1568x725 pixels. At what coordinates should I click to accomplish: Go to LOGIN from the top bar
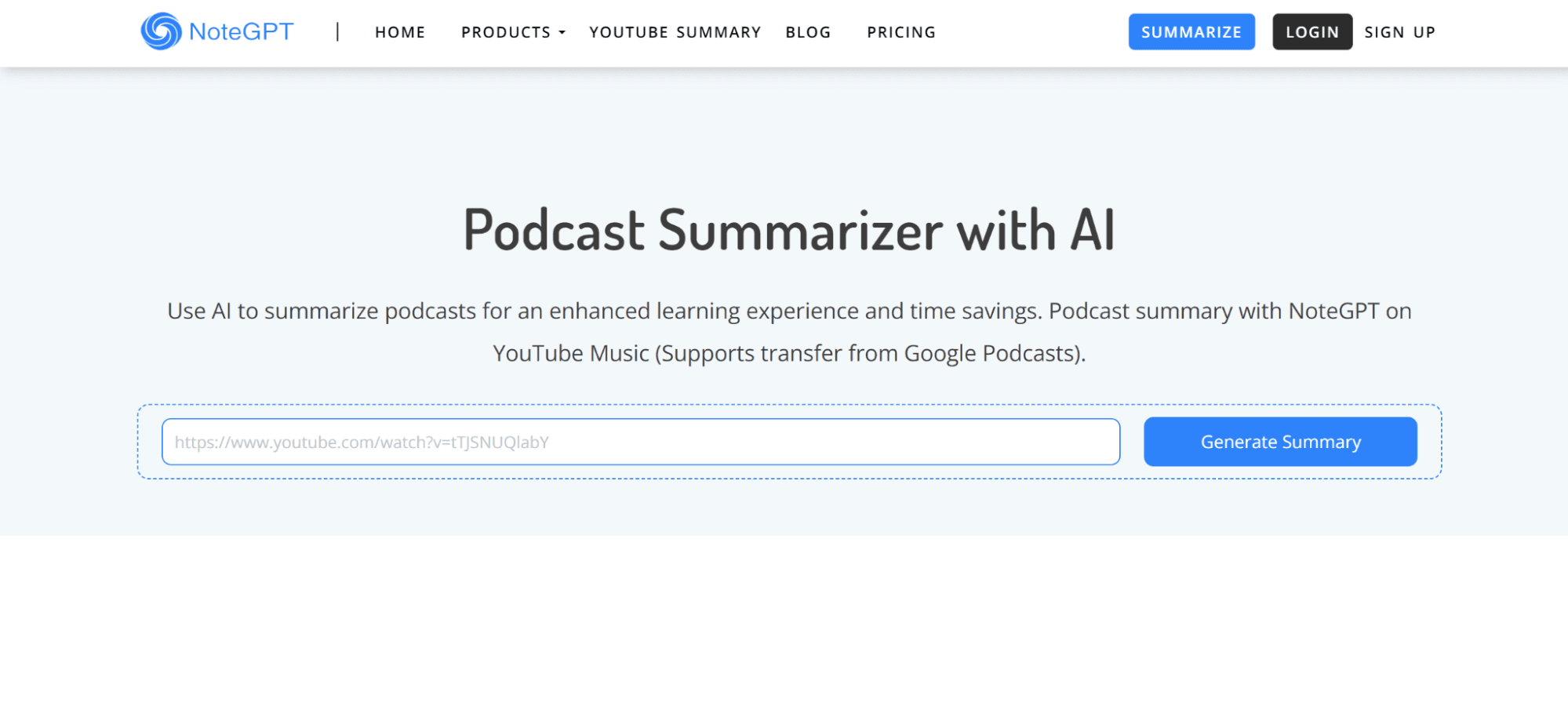[1312, 31]
